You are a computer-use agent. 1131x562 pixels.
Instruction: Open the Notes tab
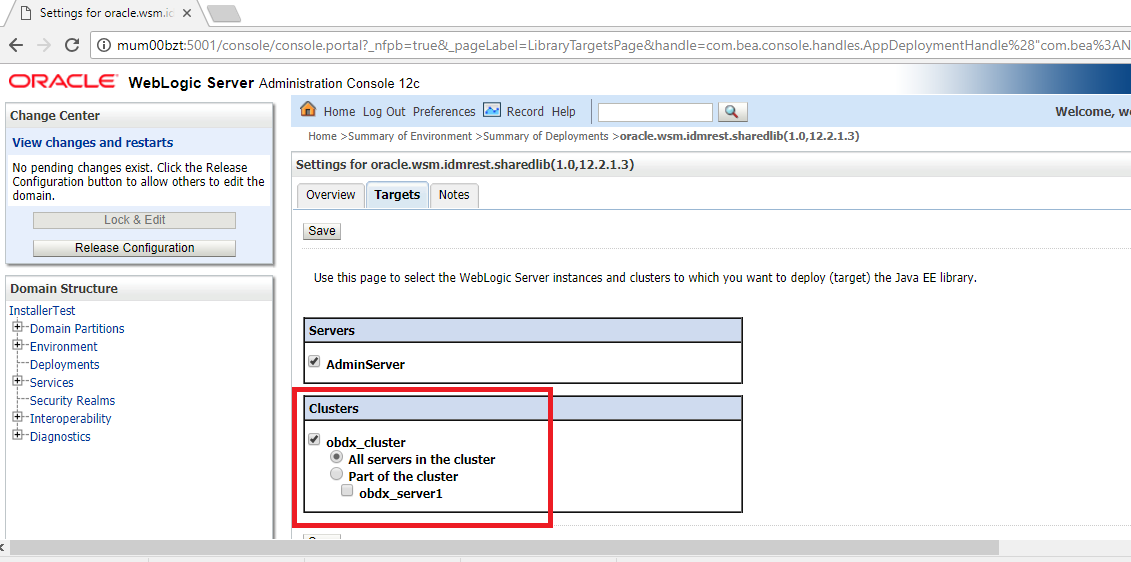454,195
